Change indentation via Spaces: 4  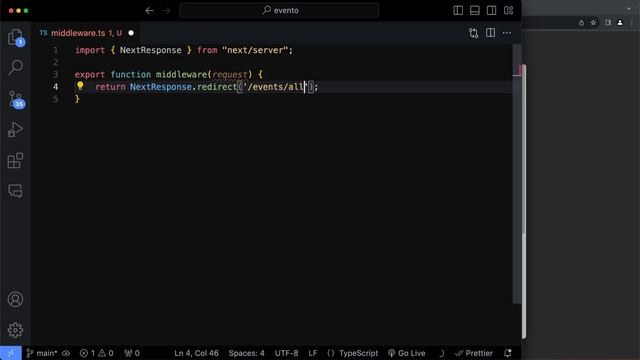pyautogui.click(x=247, y=353)
